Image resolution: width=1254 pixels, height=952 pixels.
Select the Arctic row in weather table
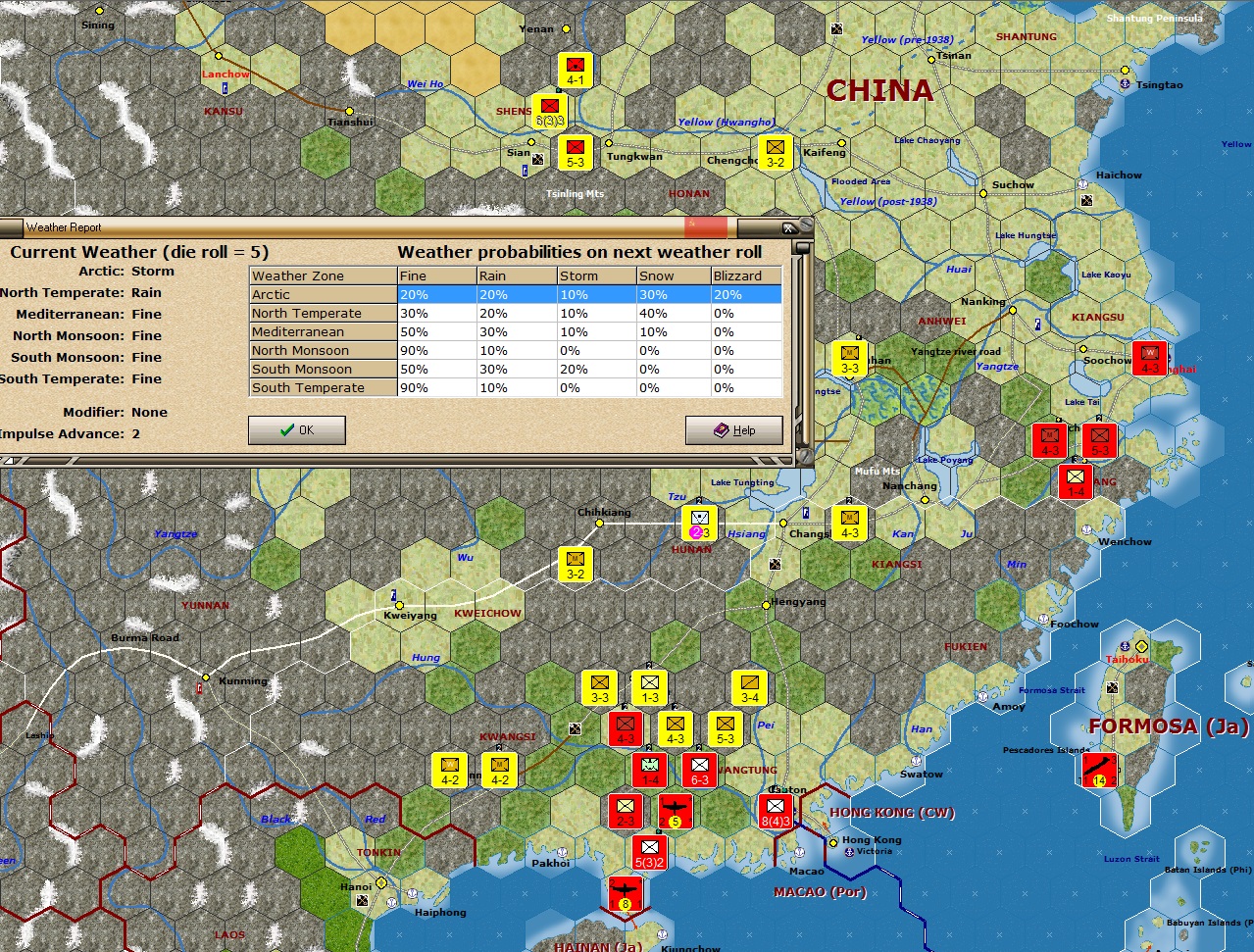pos(516,294)
